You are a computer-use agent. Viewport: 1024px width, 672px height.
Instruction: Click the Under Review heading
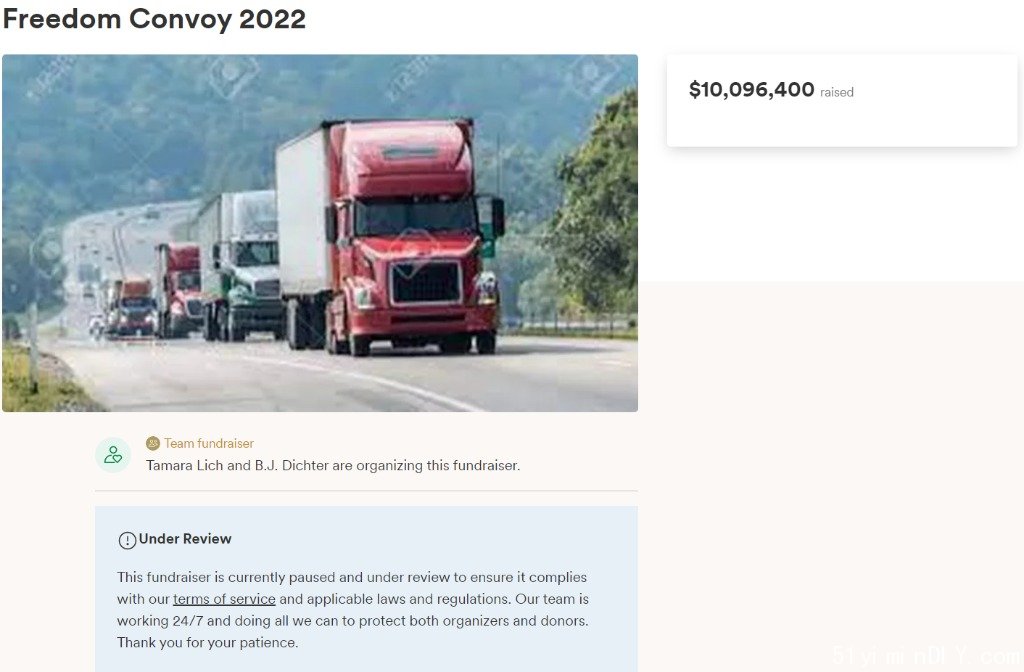185,539
